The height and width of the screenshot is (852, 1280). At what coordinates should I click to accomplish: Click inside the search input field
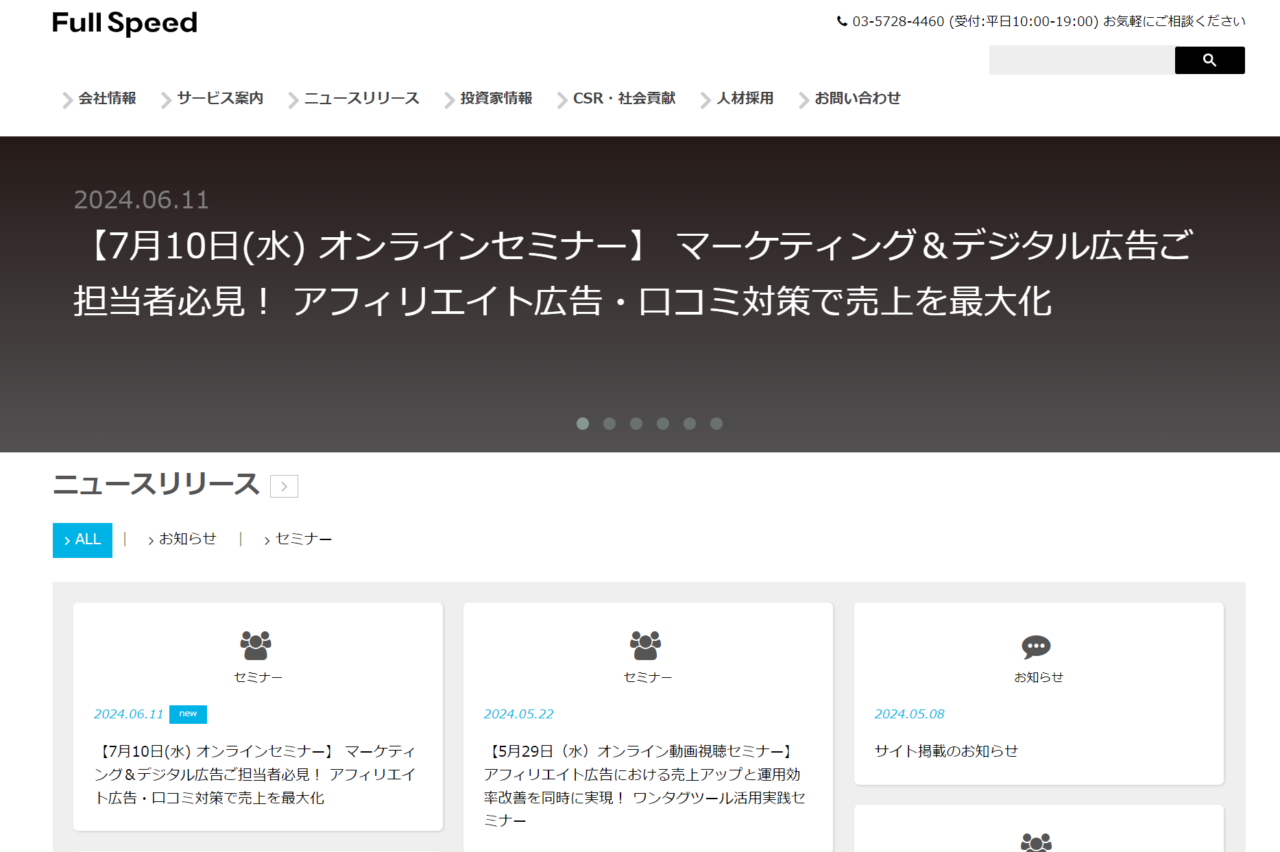click(x=1082, y=60)
